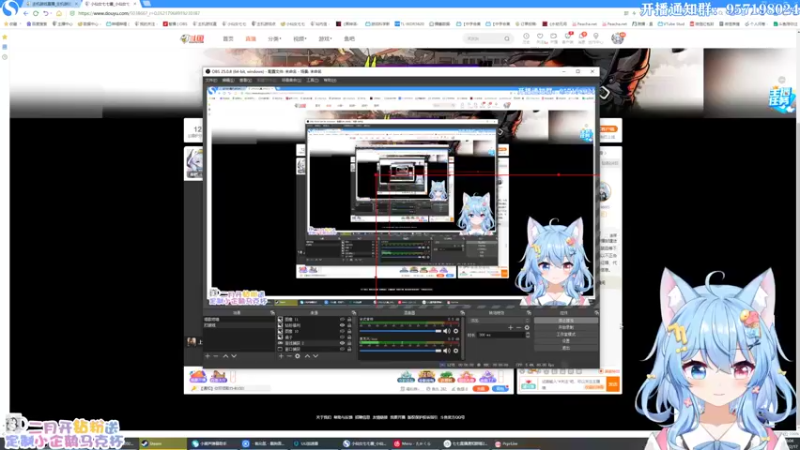The image size is (800, 450).
Task: Open OBS settings from Controls panel
Action: (566, 341)
